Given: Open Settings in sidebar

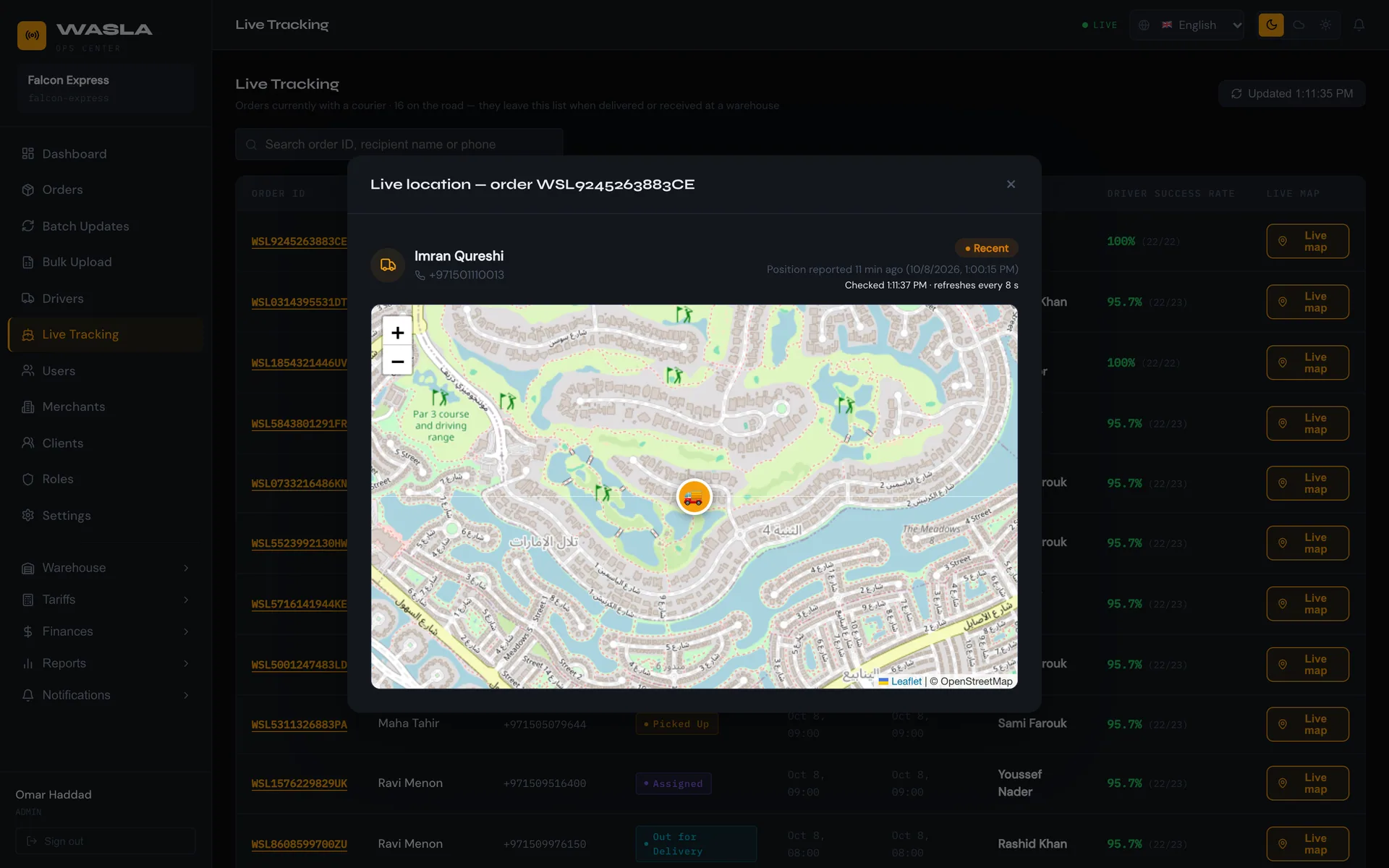Looking at the screenshot, I should point(106,516).
